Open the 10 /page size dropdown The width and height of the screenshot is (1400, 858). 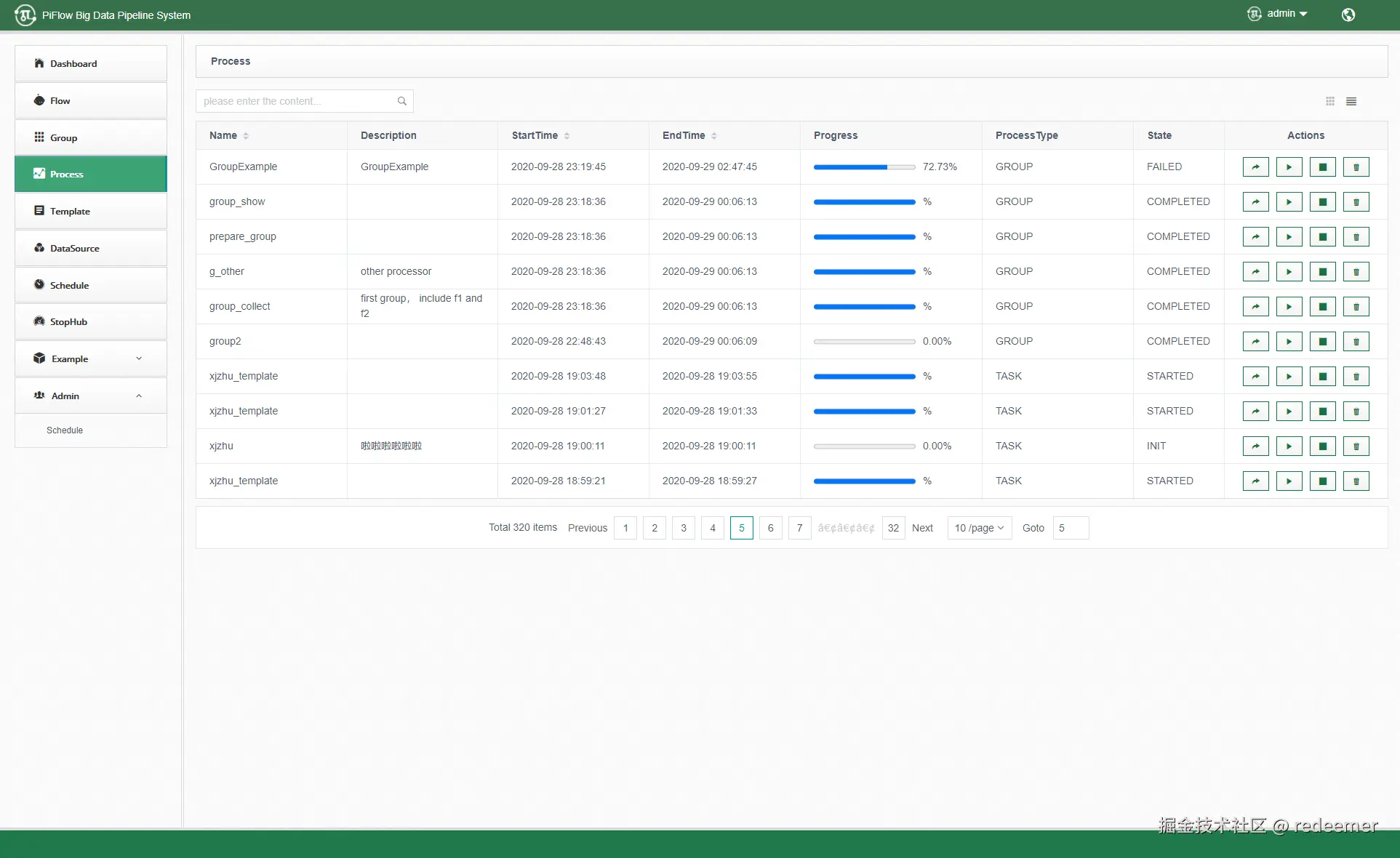(x=979, y=528)
